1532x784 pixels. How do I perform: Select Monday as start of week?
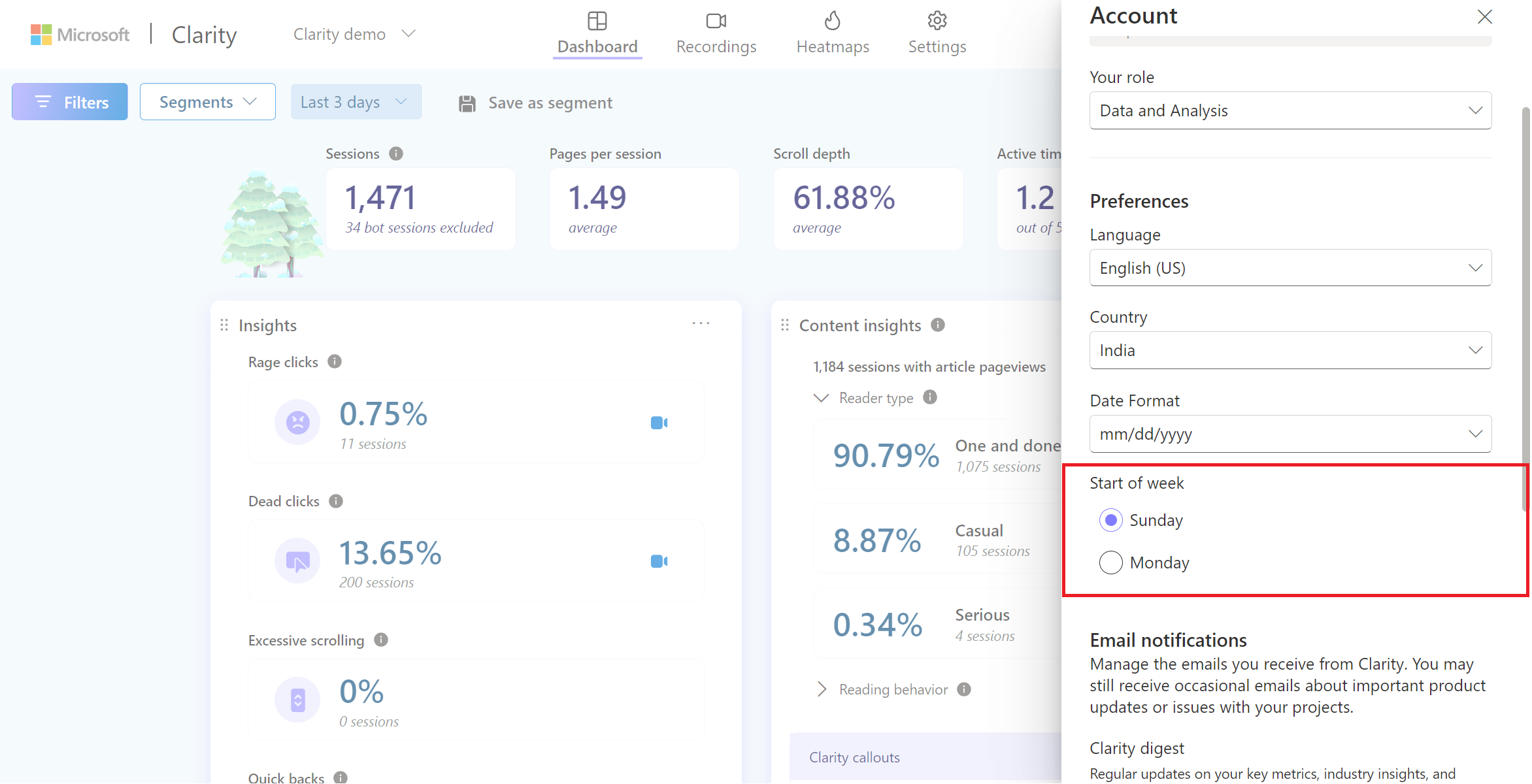click(1110, 563)
